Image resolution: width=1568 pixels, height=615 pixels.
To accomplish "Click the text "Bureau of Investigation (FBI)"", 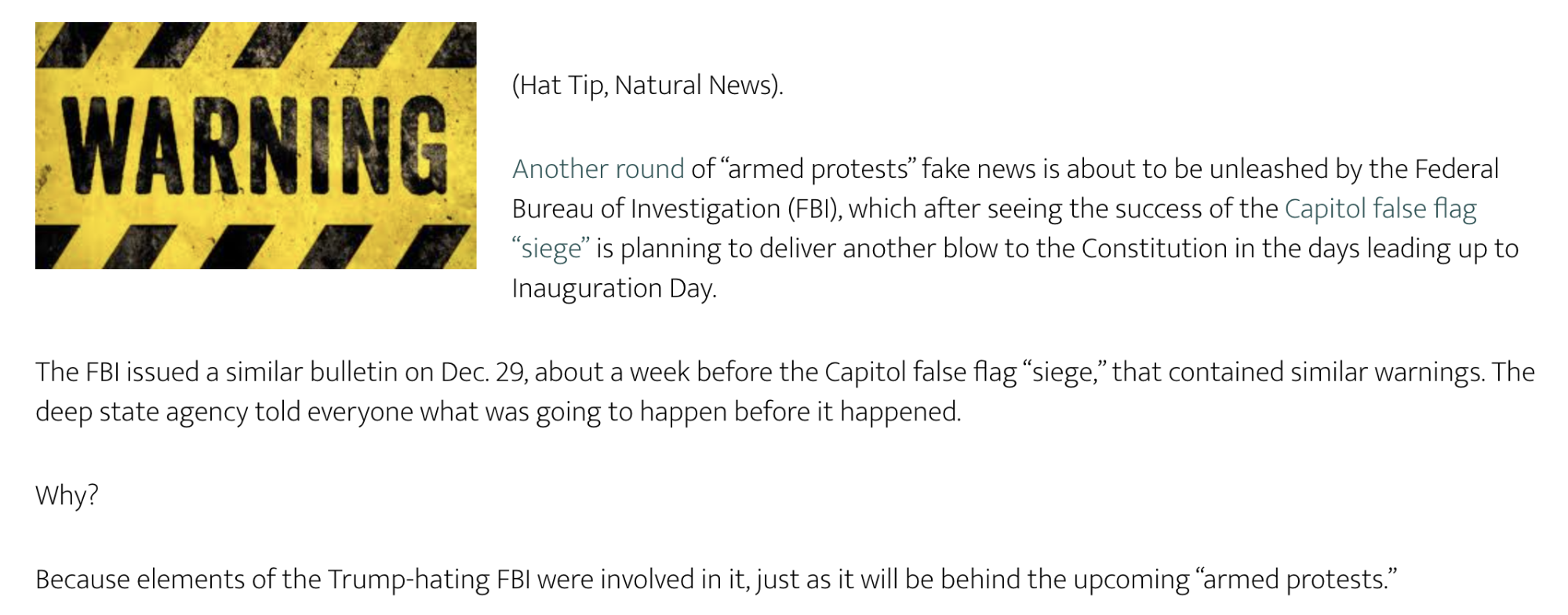I will (x=677, y=209).
